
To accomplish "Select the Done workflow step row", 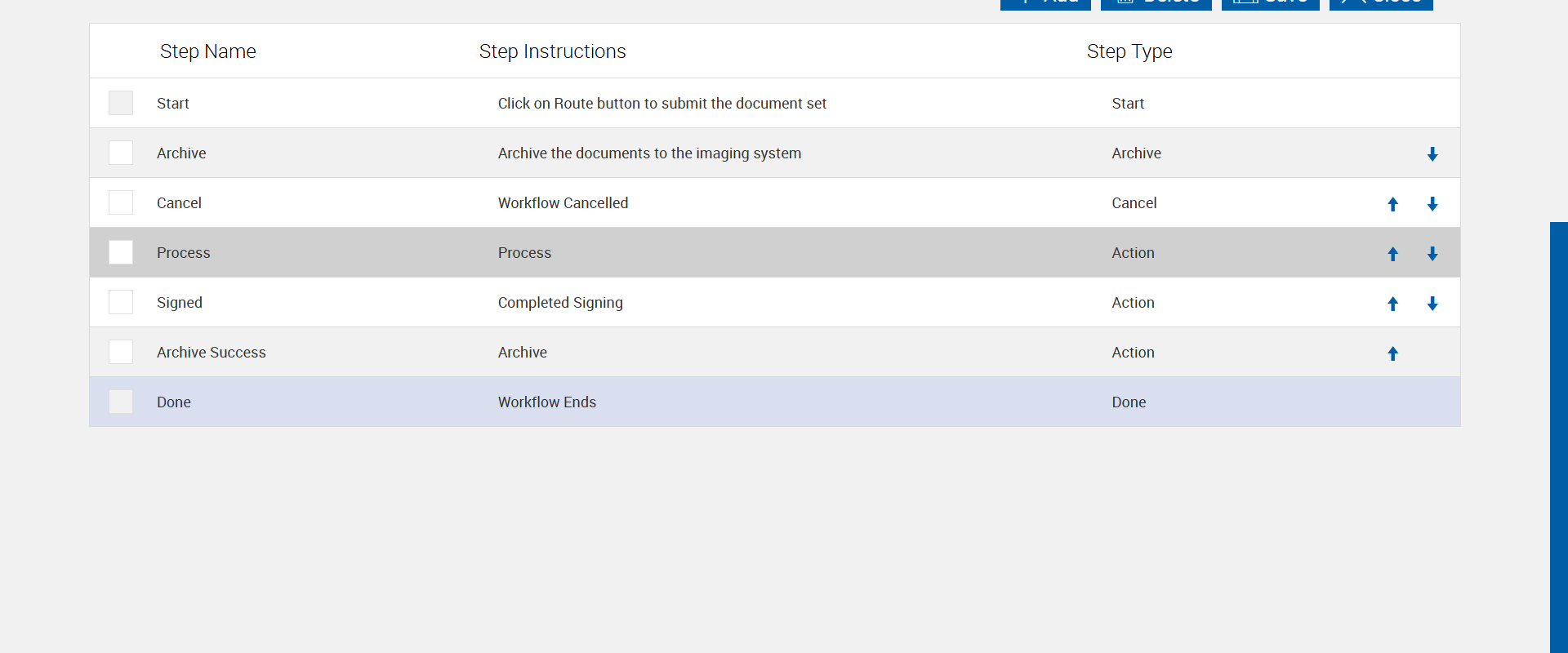I will coord(547,402).
